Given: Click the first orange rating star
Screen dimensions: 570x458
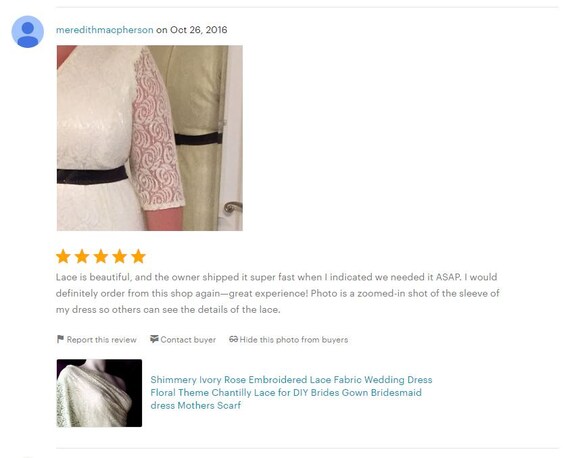Looking at the screenshot, I should click(x=63, y=257).
